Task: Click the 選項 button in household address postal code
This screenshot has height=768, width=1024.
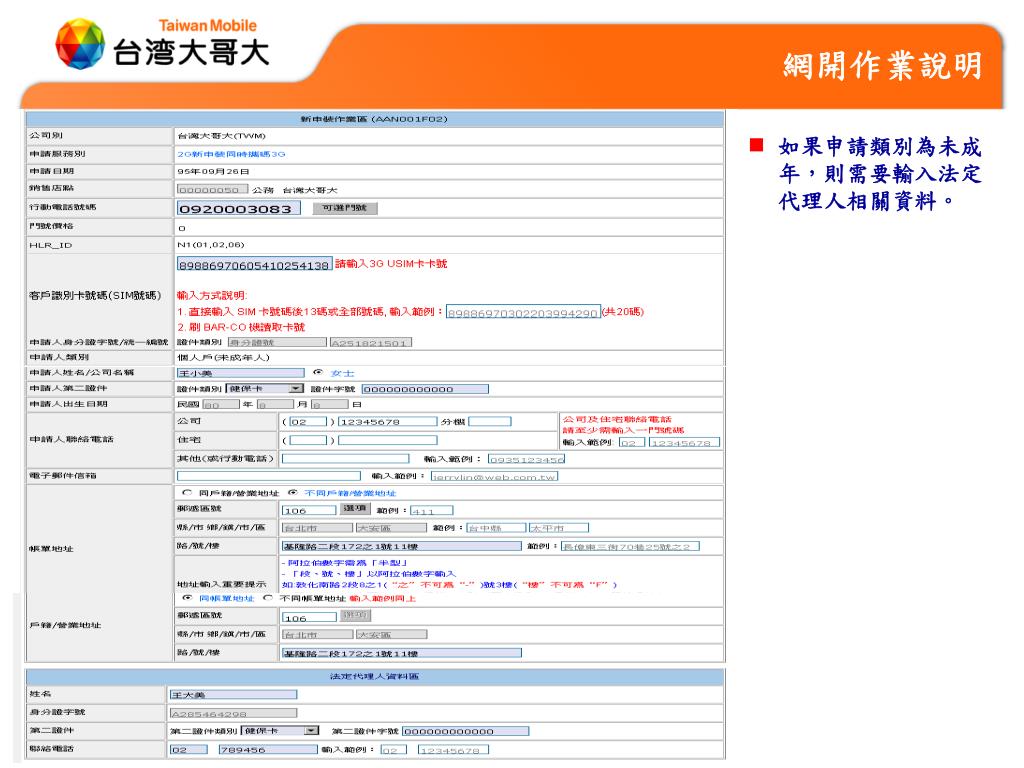Action: (x=356, y=615)
